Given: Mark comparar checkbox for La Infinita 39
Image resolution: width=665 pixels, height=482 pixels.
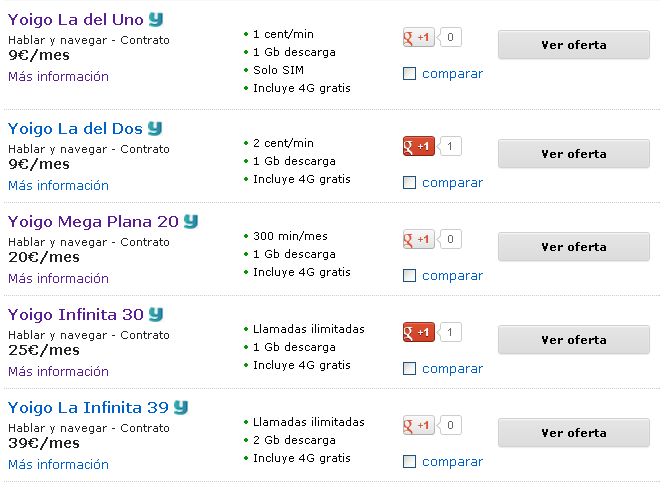Looking at the screenshot, I should [409, 461].
